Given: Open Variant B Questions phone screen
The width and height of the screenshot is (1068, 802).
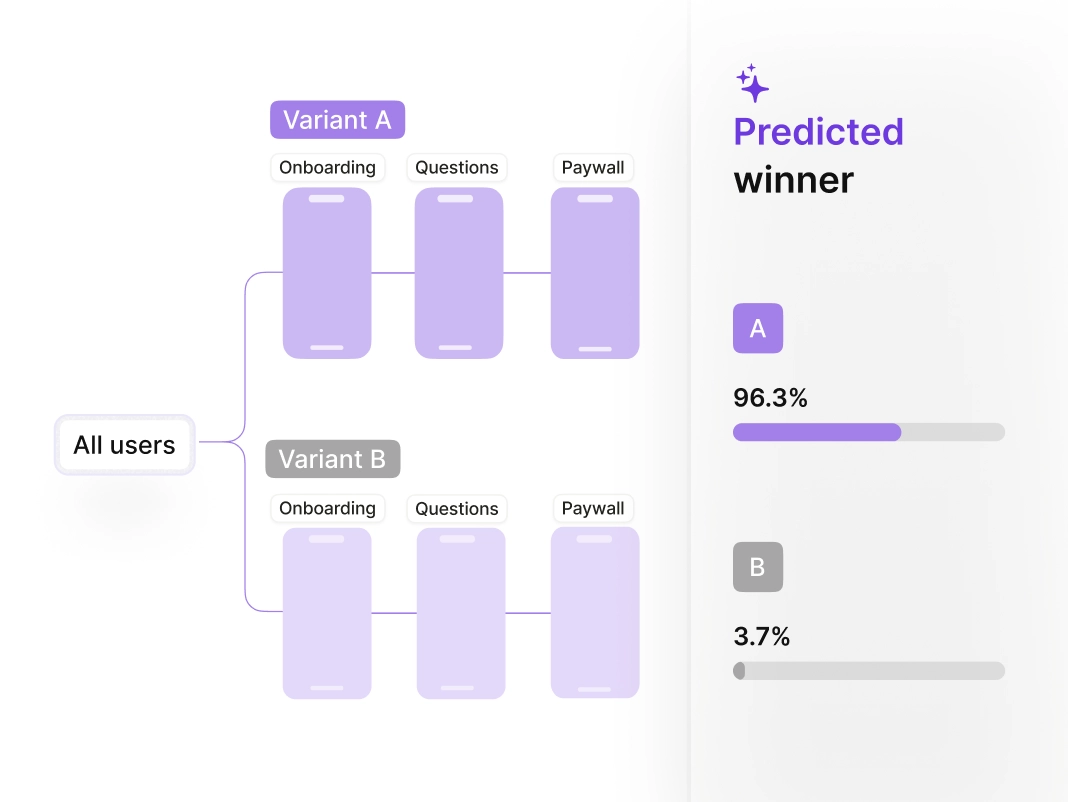Looking at the screenshot, I should (x=460, y=613).
